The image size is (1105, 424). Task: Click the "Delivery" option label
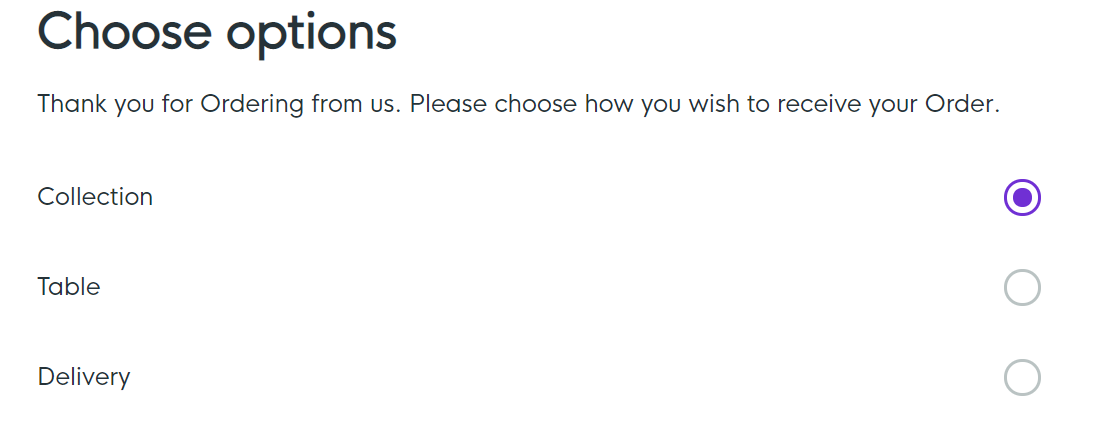tap(84, 377)
